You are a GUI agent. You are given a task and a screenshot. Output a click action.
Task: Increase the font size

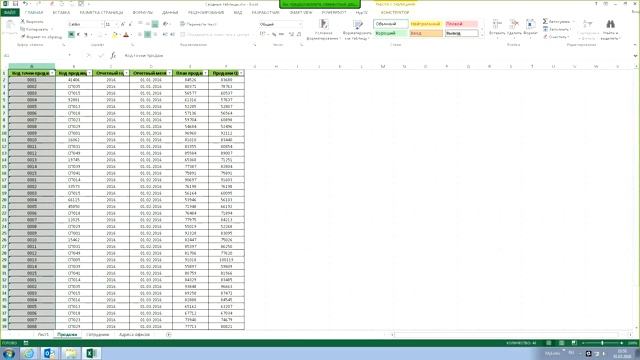[123, 24]
